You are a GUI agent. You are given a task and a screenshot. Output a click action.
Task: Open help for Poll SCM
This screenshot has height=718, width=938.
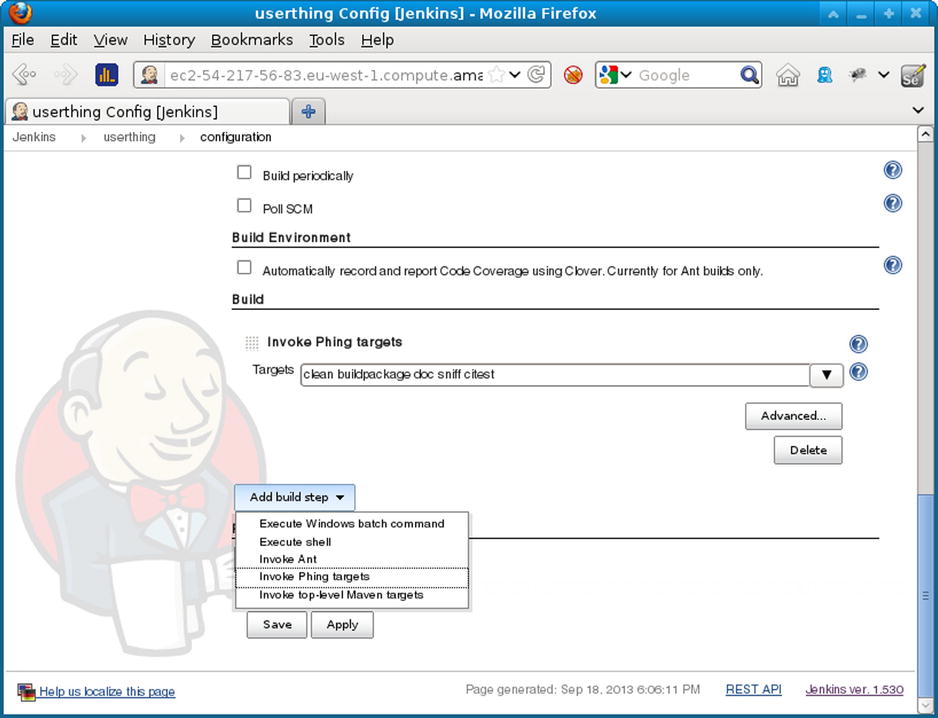coord(893,203)
